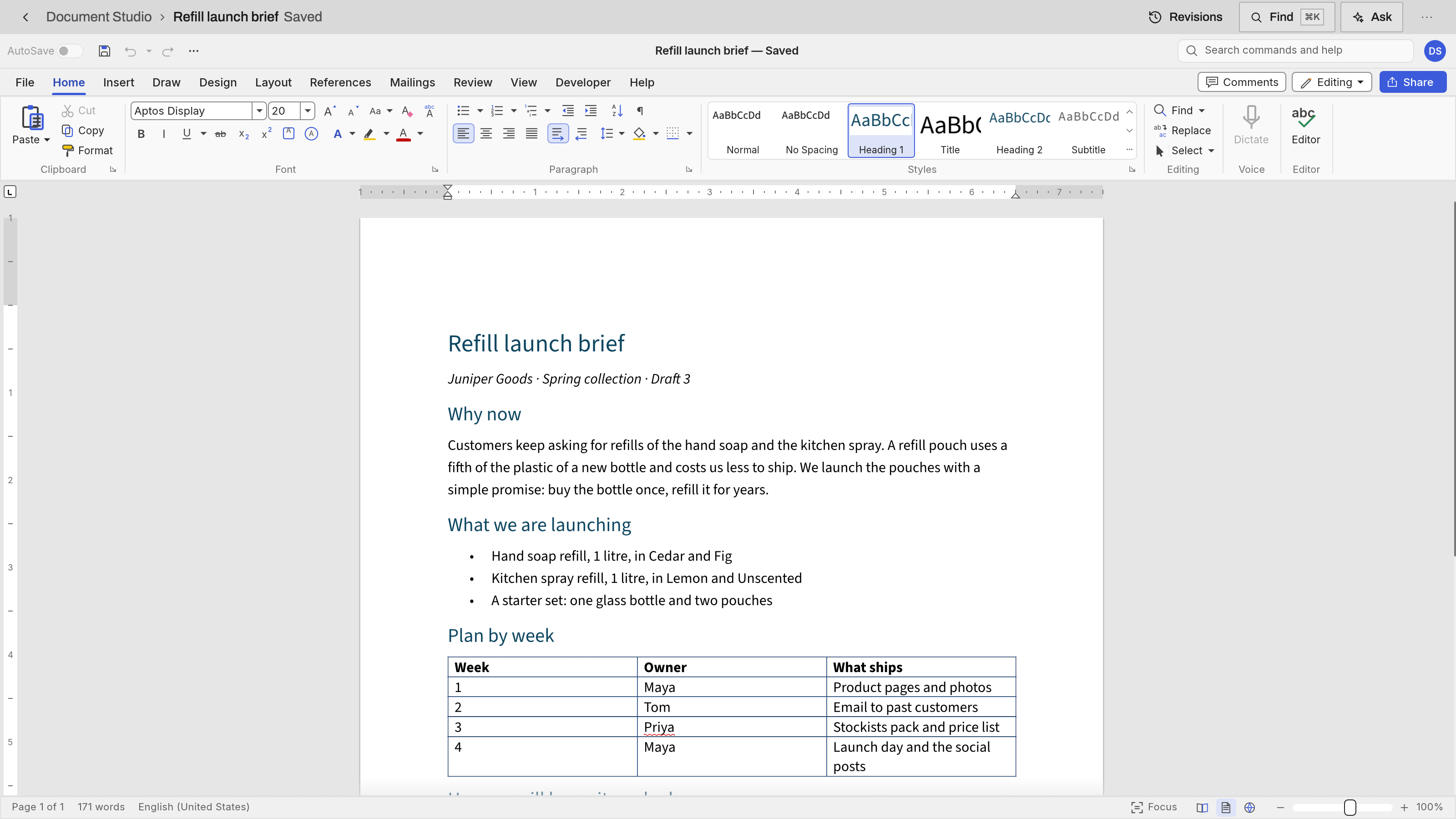
Task: Justify the paragraph text
Action: point(531,134)
